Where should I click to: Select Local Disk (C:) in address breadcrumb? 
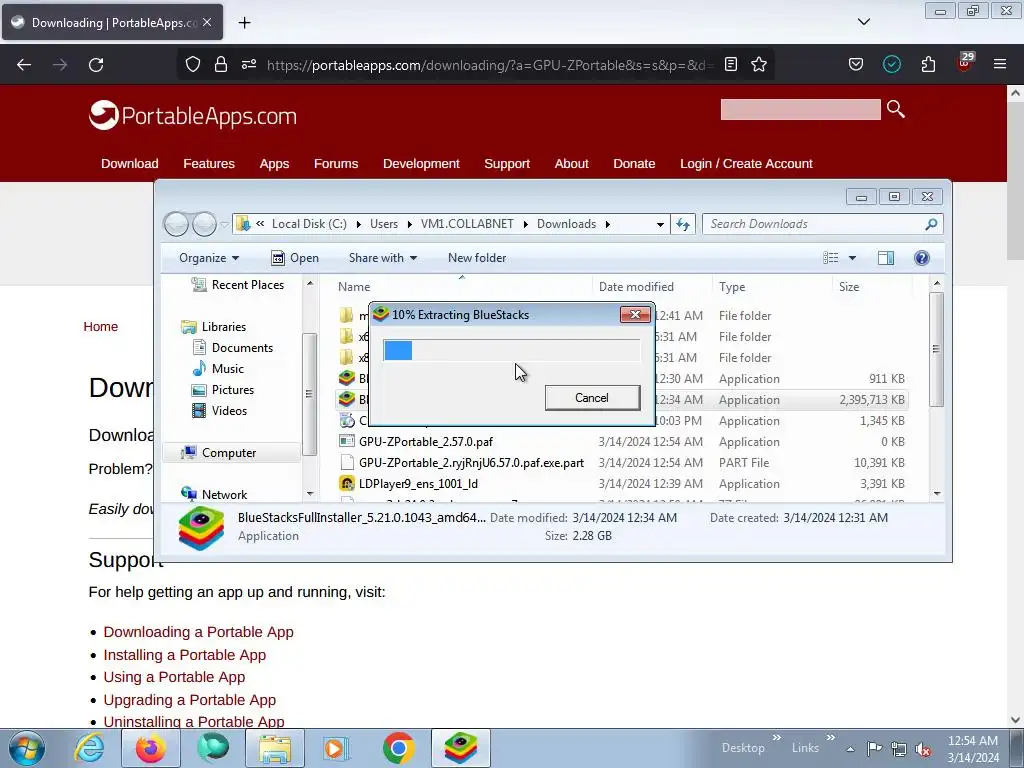(309, 224)
